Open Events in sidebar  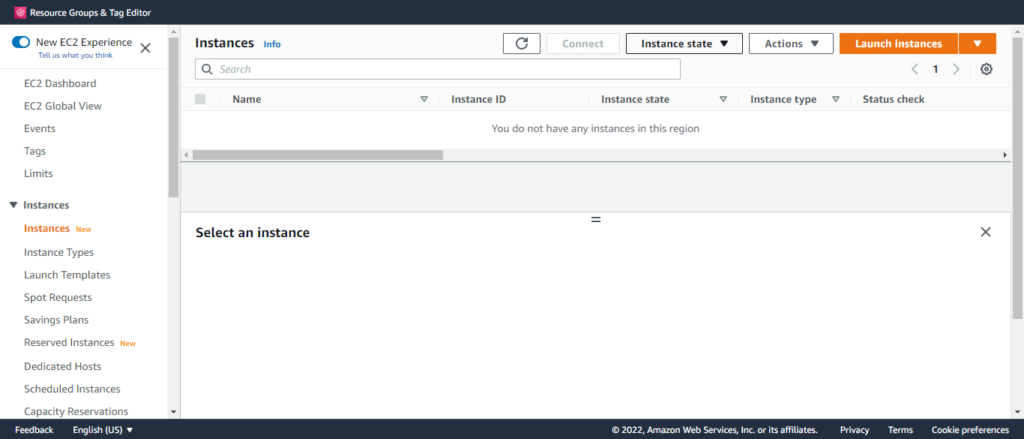point(39,129)
